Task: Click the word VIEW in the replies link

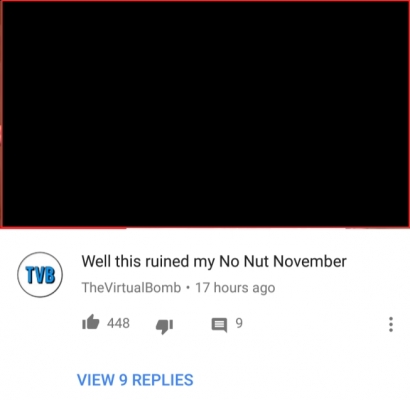Action: [96, 380]
